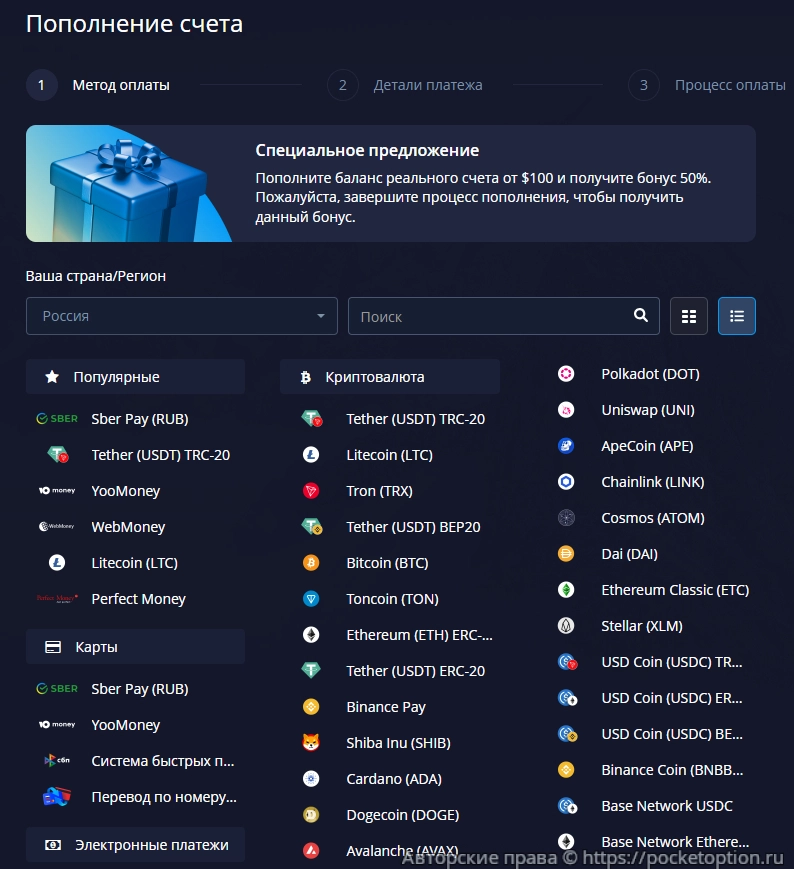This screenshot has width=794, height=869.
Task: Click the SBER logo under Популярные
Action: click(x=57, y=418)
